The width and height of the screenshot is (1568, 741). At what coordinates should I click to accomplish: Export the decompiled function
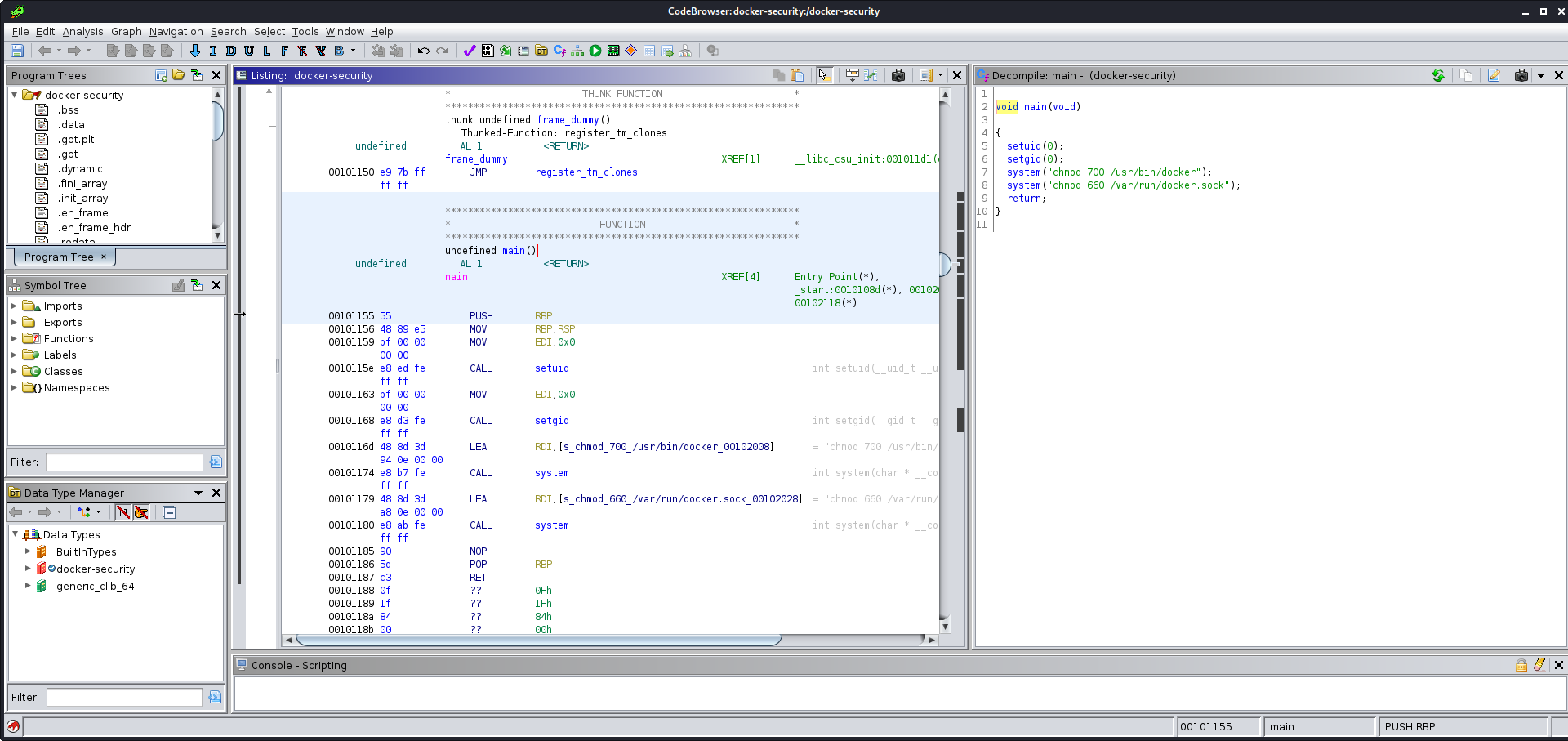pos(1494,75)
